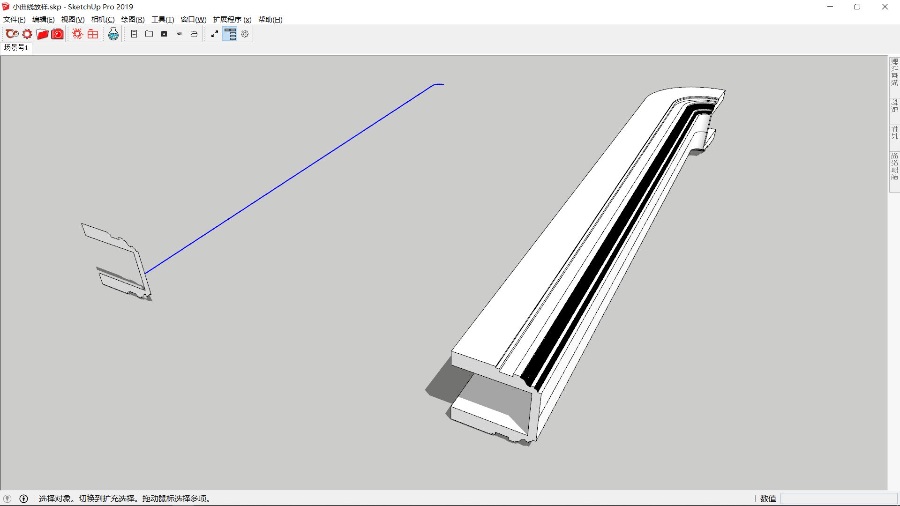This screenshot has width=900, height=506.
Task: Open the 窗口(W) window menu
Action: click(x=193, y=20)
